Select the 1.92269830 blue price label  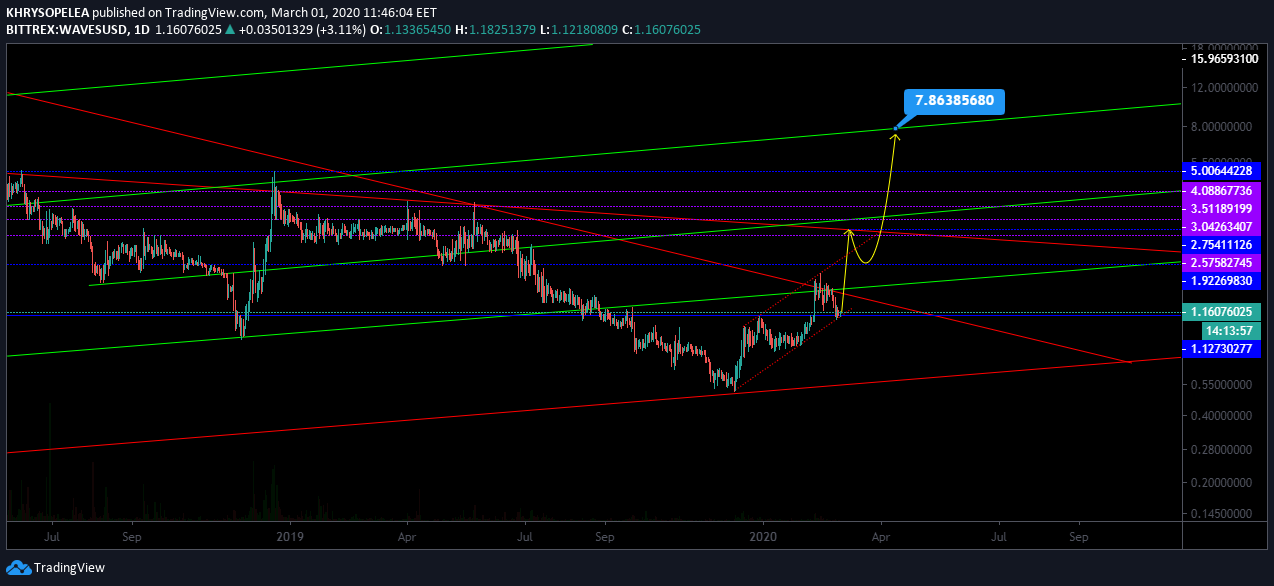pyautogui.click(x=1222, y=281)
